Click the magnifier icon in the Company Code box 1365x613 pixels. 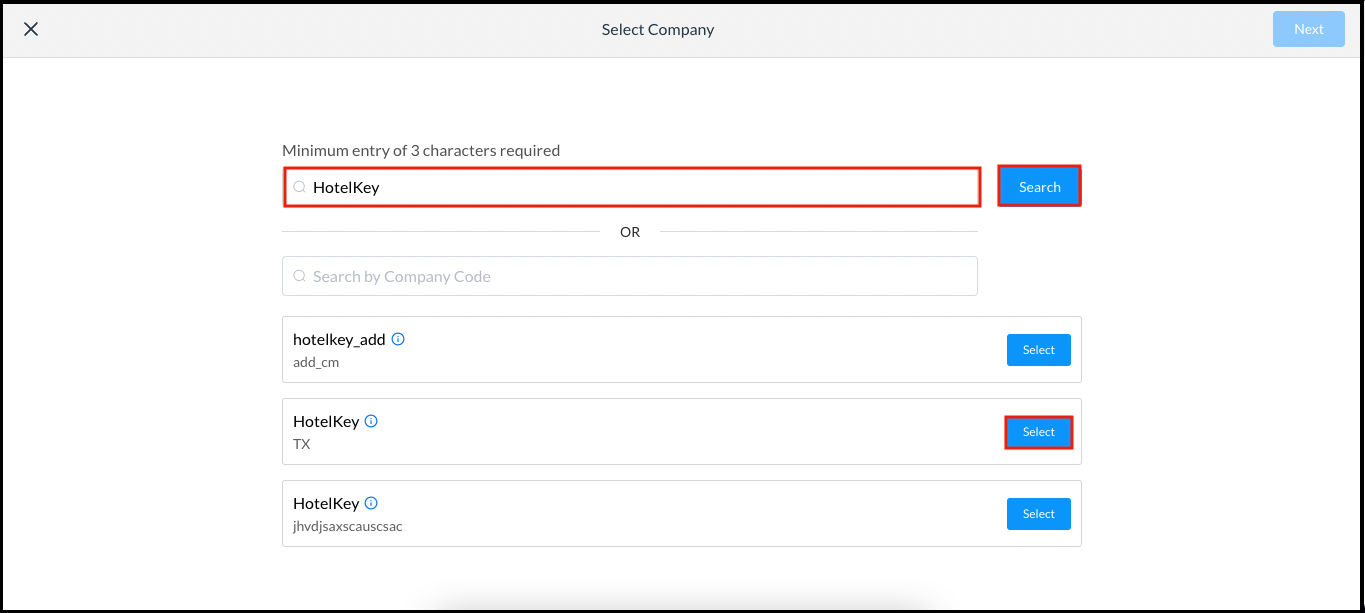(x=299, y=275)
